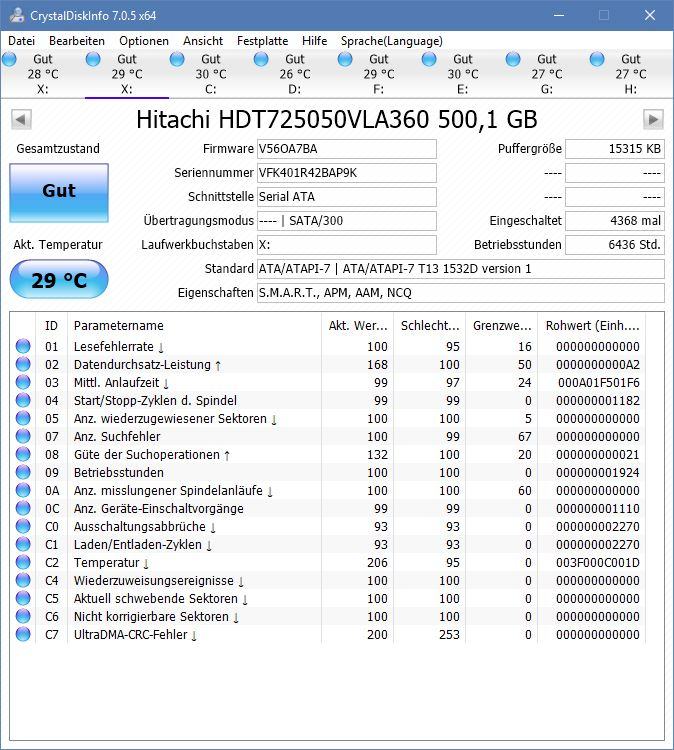Viewport: 674px width, 750px height.
Task: Click the Betriebsstunden field 6436 Std.
Action: 615,244
